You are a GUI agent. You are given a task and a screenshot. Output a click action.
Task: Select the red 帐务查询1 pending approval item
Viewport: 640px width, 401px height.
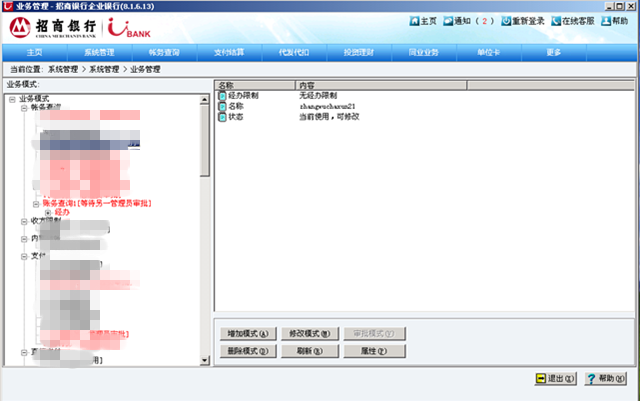click(97, 203)
